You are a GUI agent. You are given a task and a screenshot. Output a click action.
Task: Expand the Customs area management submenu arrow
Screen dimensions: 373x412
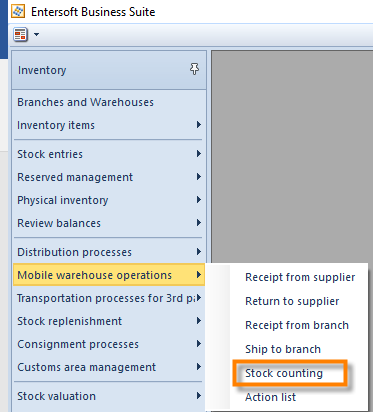pos(199,367)
